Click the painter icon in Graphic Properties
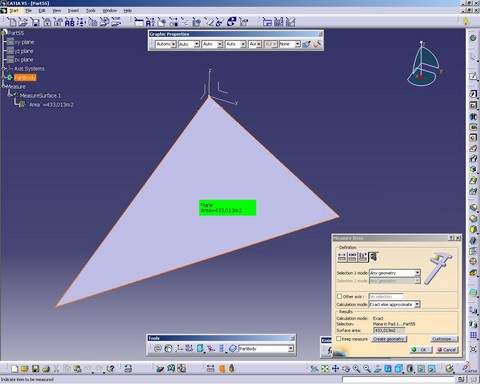480x384 pixels. click(x=306, y=44)
